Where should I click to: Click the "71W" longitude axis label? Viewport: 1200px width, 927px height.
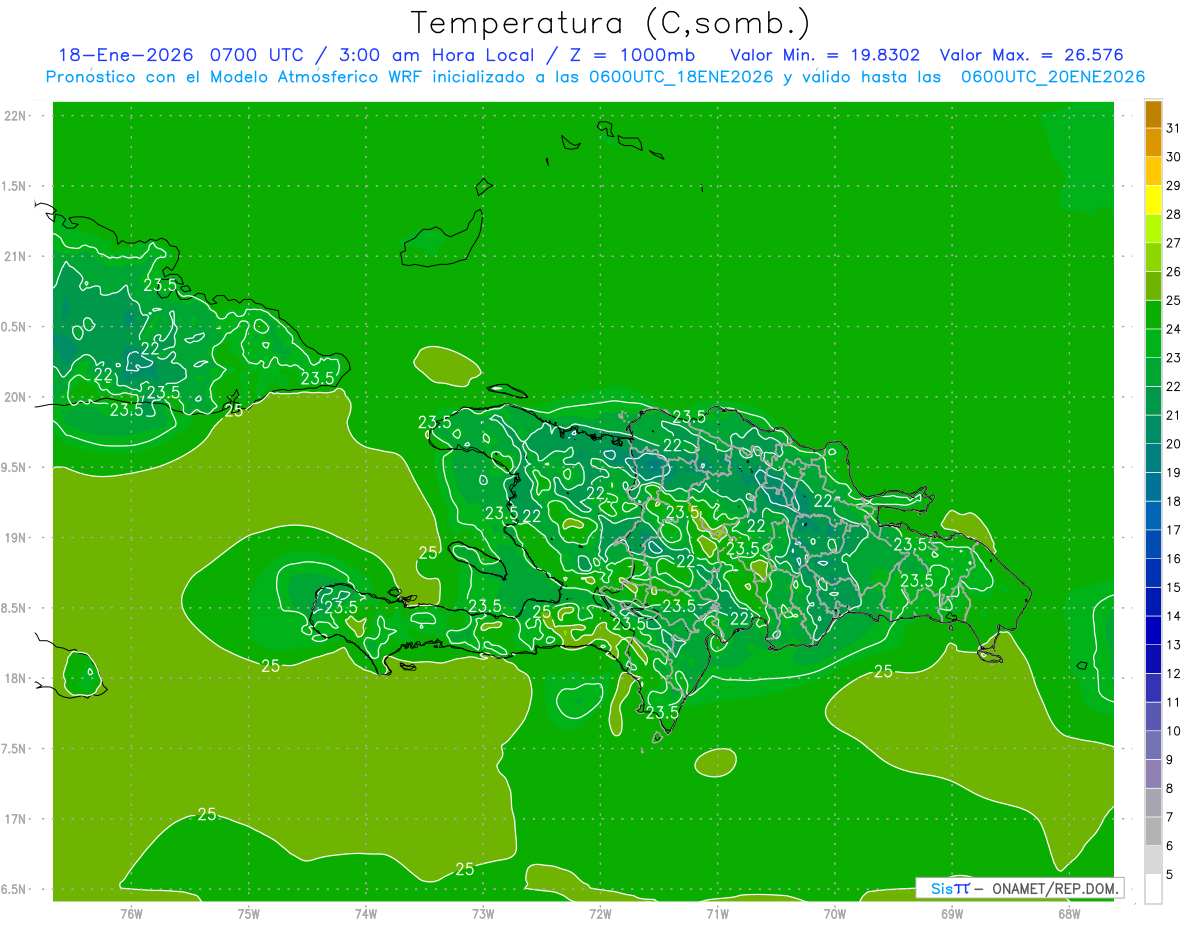pos(717,913)
